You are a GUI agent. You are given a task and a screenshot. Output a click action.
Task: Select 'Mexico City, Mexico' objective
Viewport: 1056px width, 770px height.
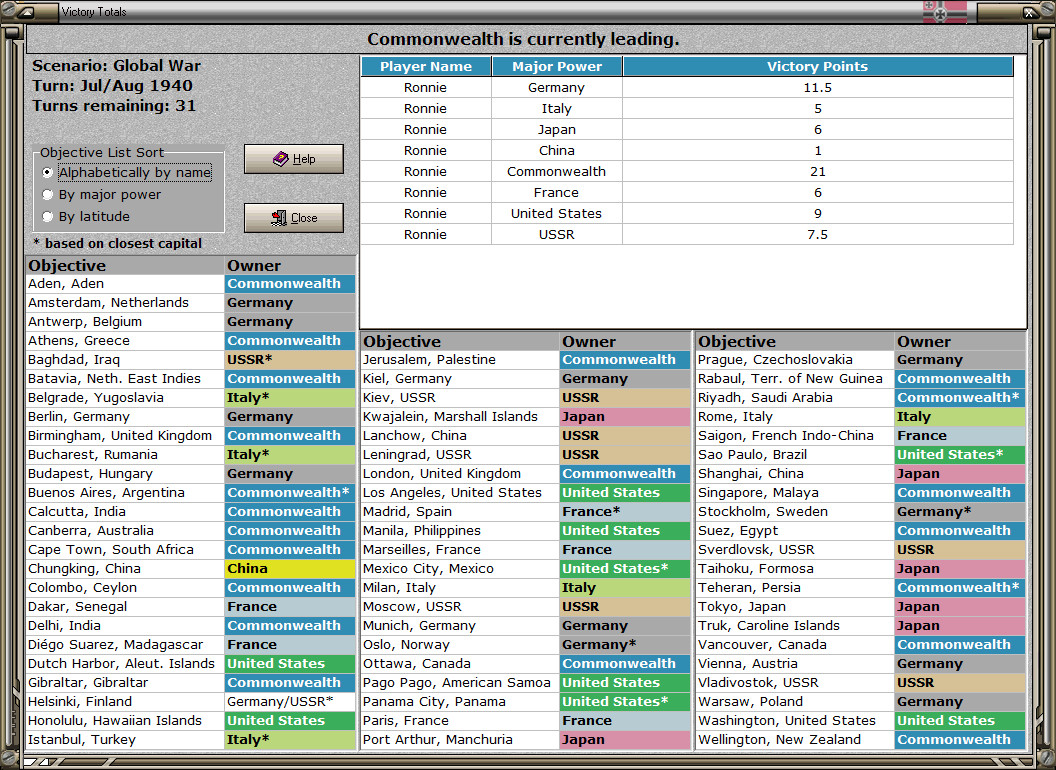(460, 569)
